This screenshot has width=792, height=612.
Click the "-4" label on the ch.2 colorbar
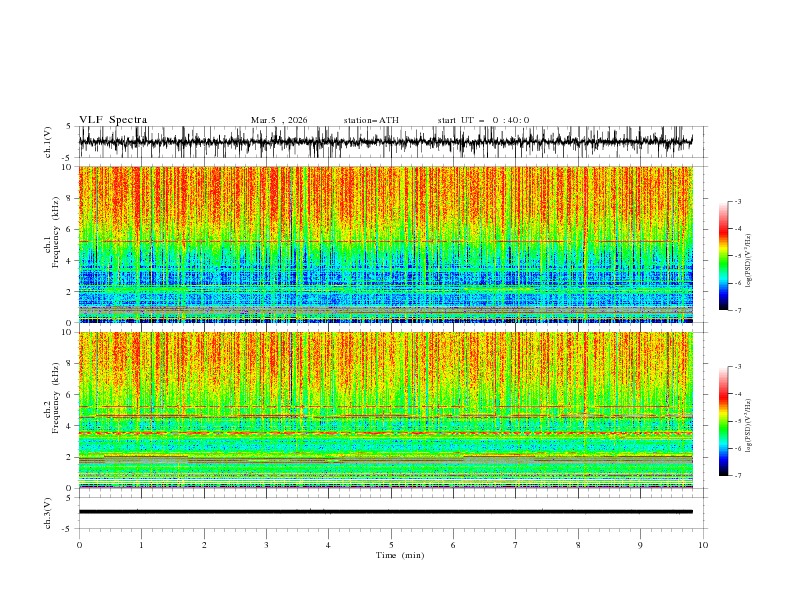pos(738,394)
